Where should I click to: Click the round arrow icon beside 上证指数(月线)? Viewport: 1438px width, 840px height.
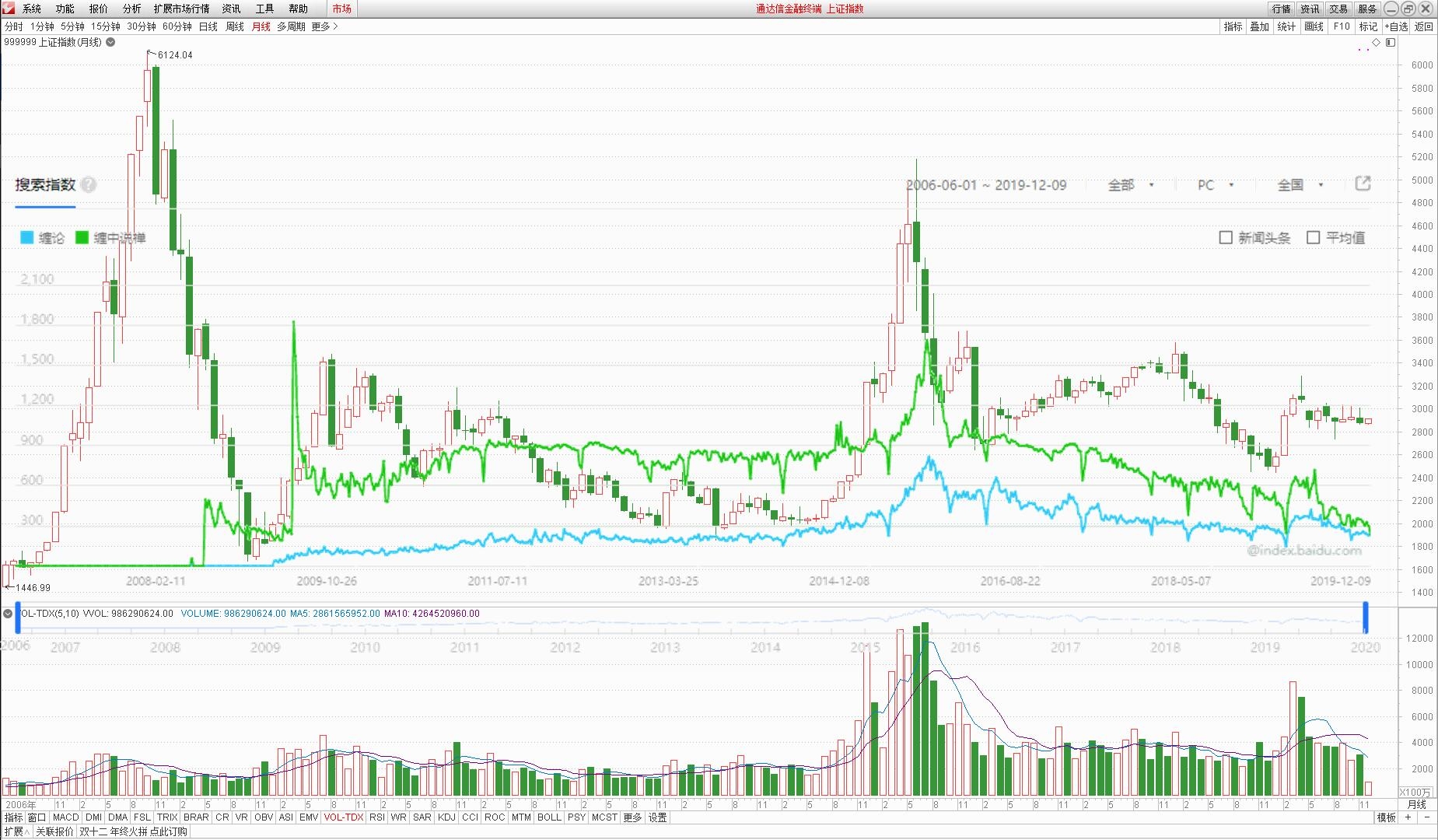110,43
